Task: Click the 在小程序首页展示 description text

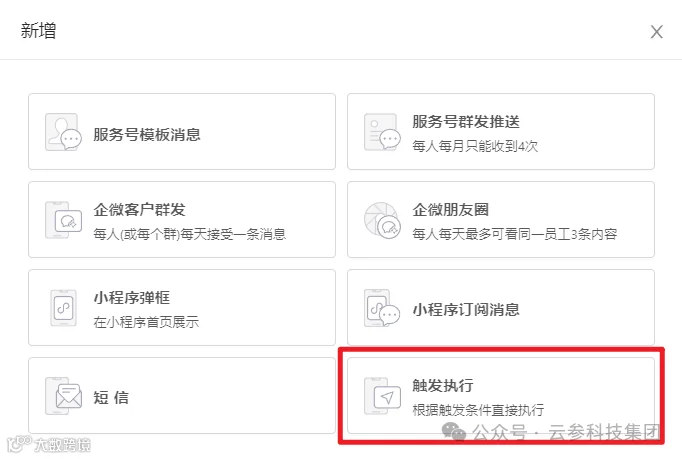Action: tap(146, 322)
